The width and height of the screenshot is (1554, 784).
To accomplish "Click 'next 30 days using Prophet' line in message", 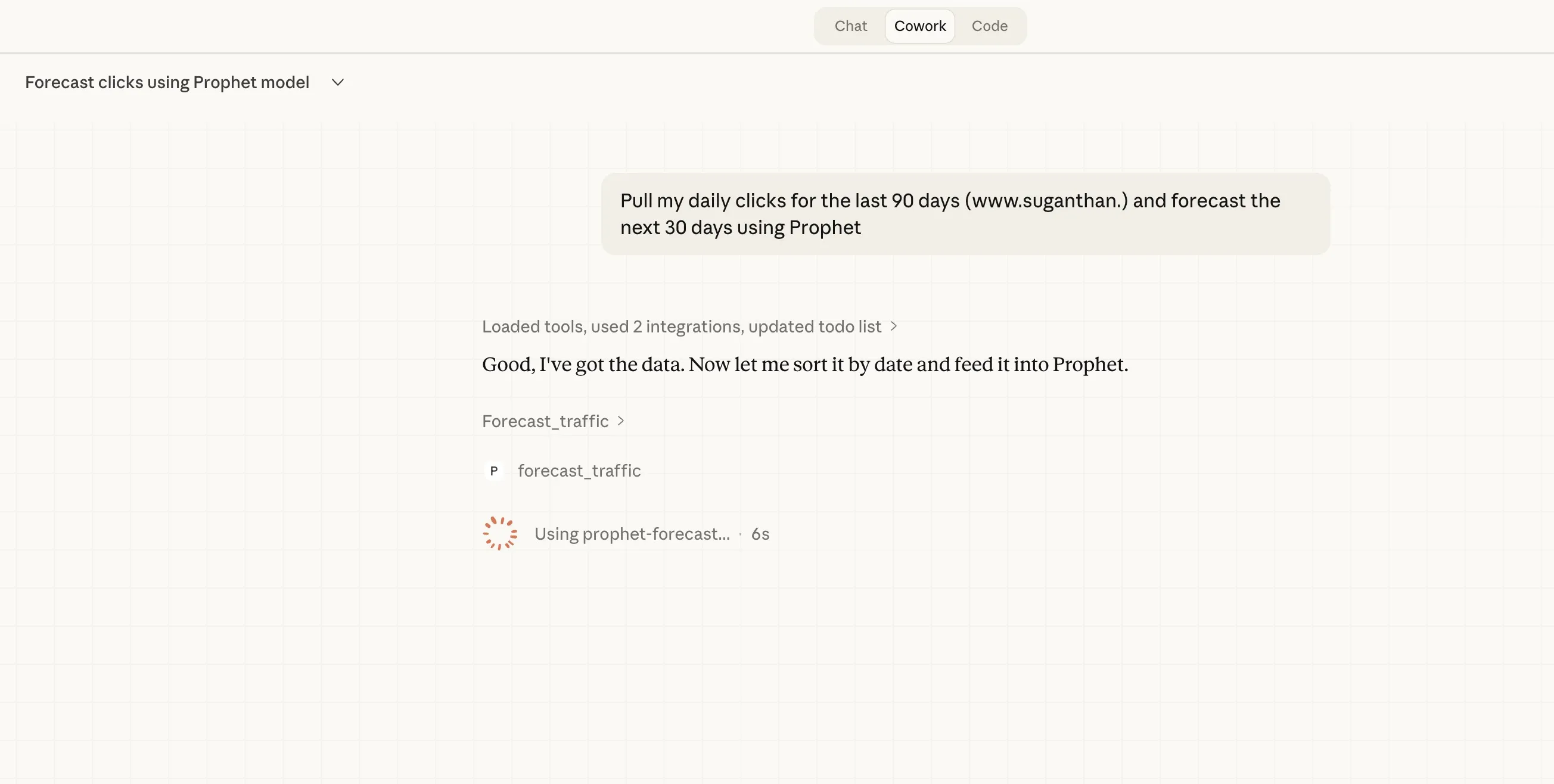I will (740, 228).
